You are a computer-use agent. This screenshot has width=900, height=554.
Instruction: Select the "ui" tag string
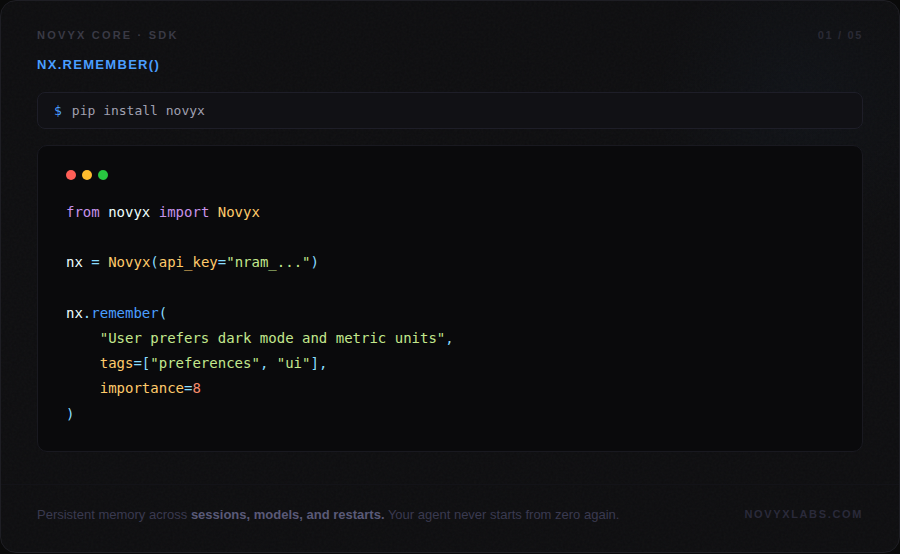pyautogui.click(x=293, y=363)
